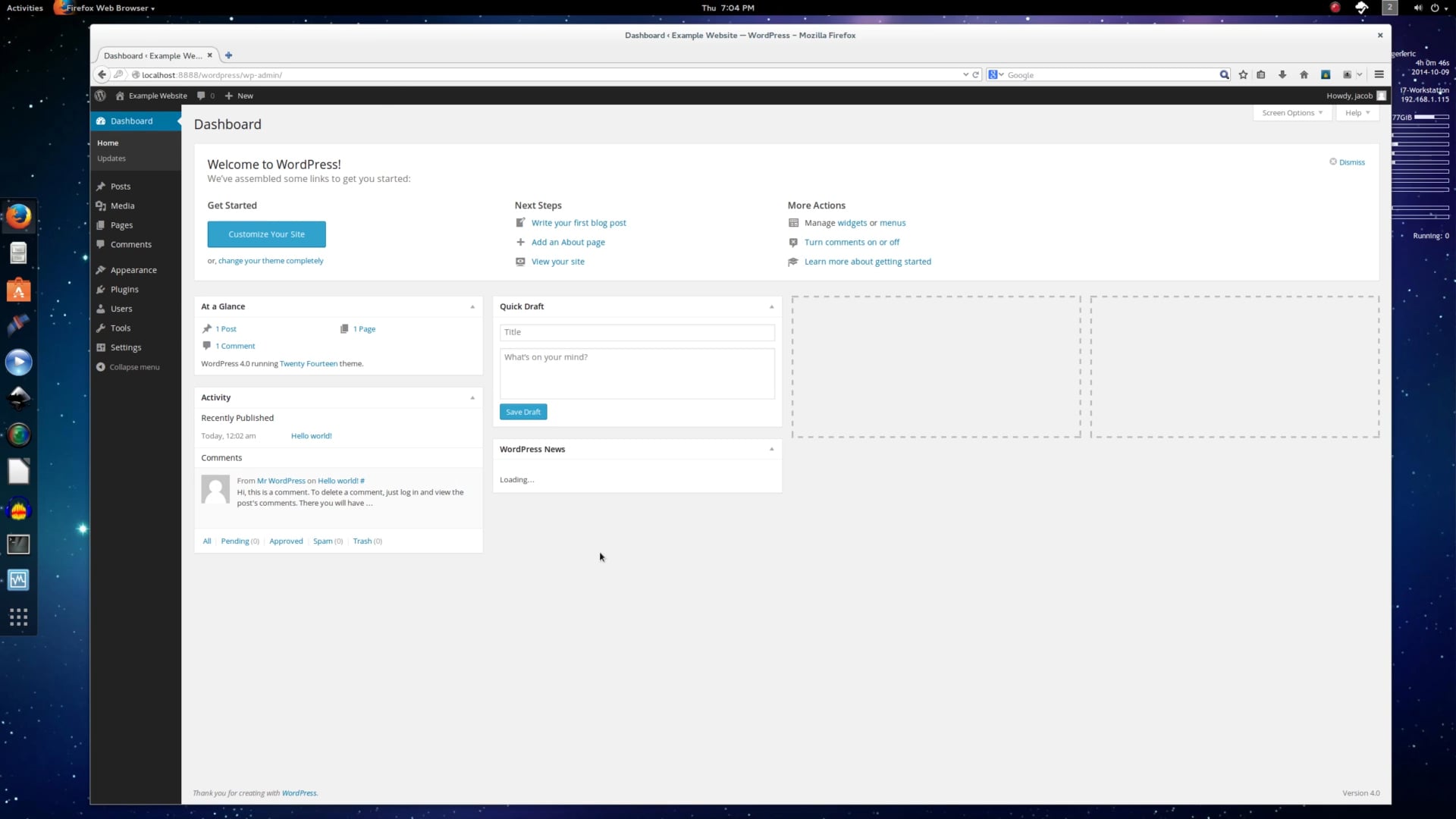Click Mr WordPress commenter link

pyautogui.click(x=281, y=481)
